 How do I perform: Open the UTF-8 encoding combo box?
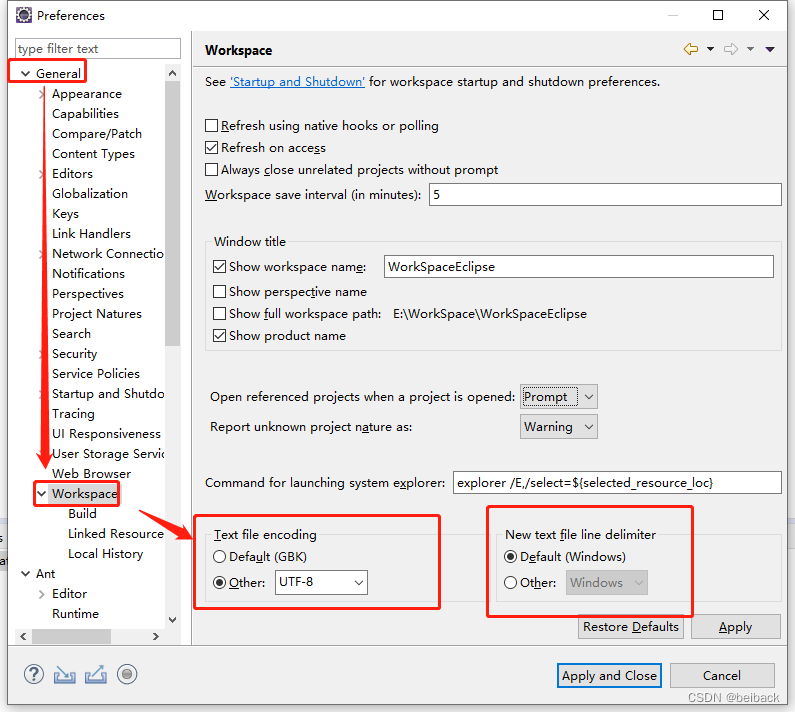pos(321,582)
